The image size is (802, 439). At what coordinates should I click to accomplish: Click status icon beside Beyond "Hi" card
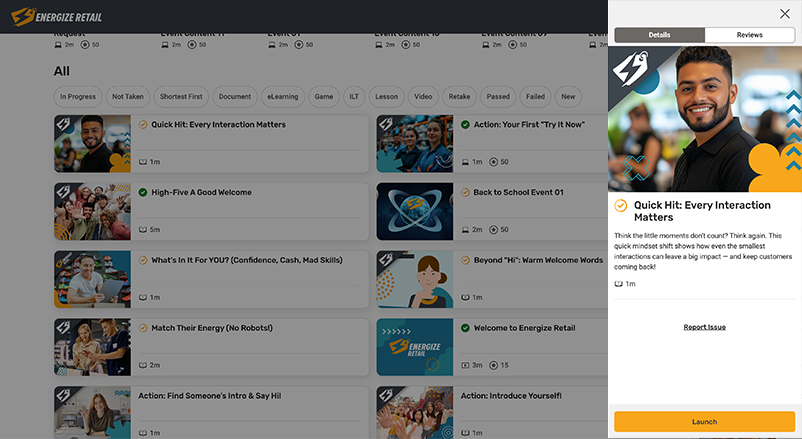point(465,260)
